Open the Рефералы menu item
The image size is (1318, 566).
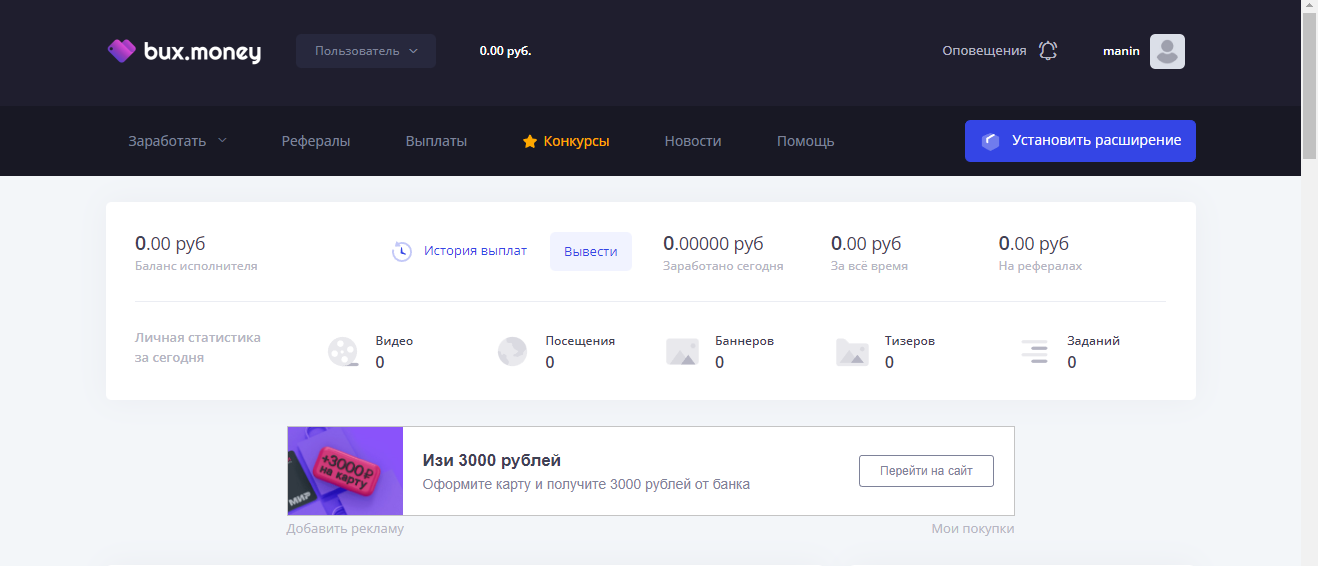tap(316, 141)
